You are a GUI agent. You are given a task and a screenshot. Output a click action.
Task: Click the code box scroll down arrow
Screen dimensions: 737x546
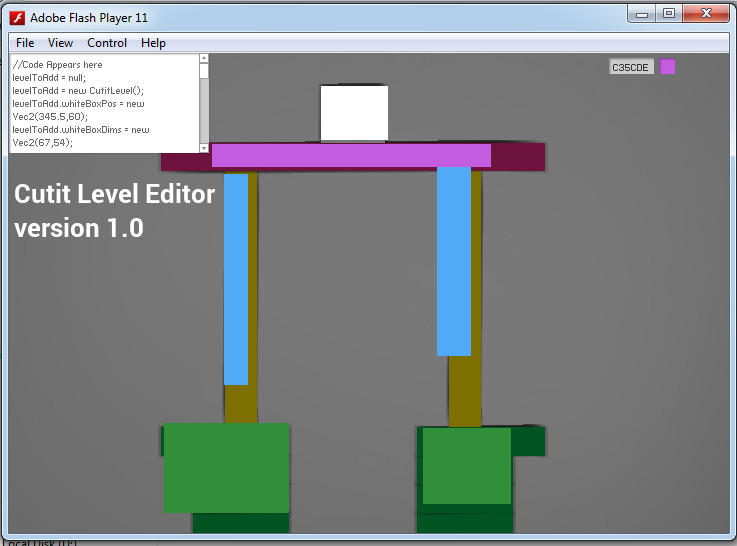pos(204,147)
